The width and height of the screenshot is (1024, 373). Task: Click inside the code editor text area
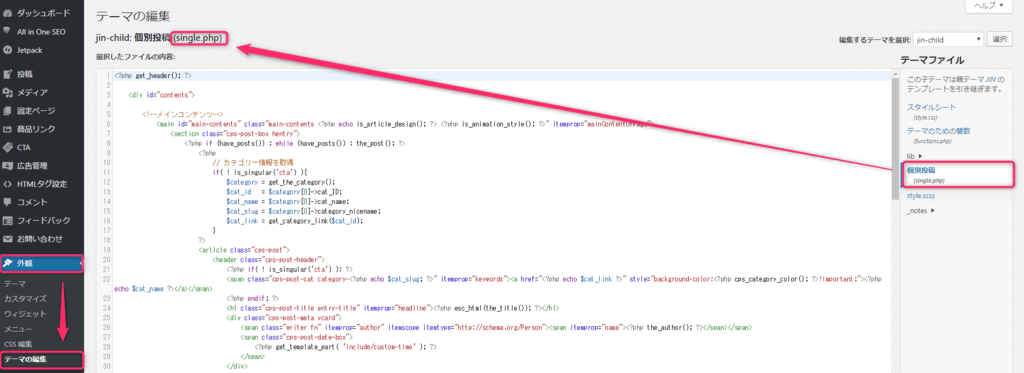(496, 222)
